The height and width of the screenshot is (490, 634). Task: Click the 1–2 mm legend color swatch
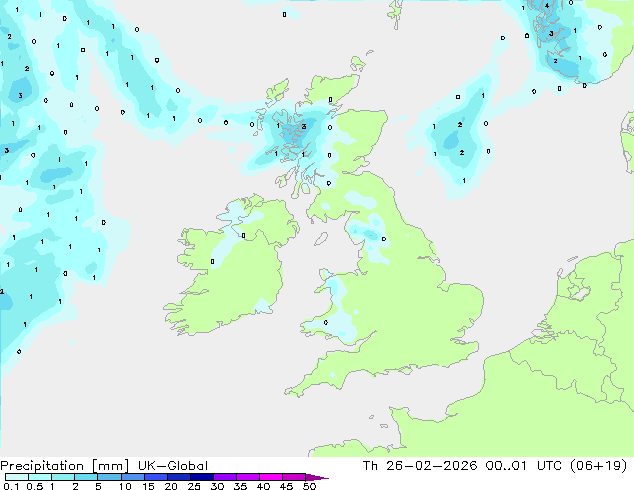63,477
